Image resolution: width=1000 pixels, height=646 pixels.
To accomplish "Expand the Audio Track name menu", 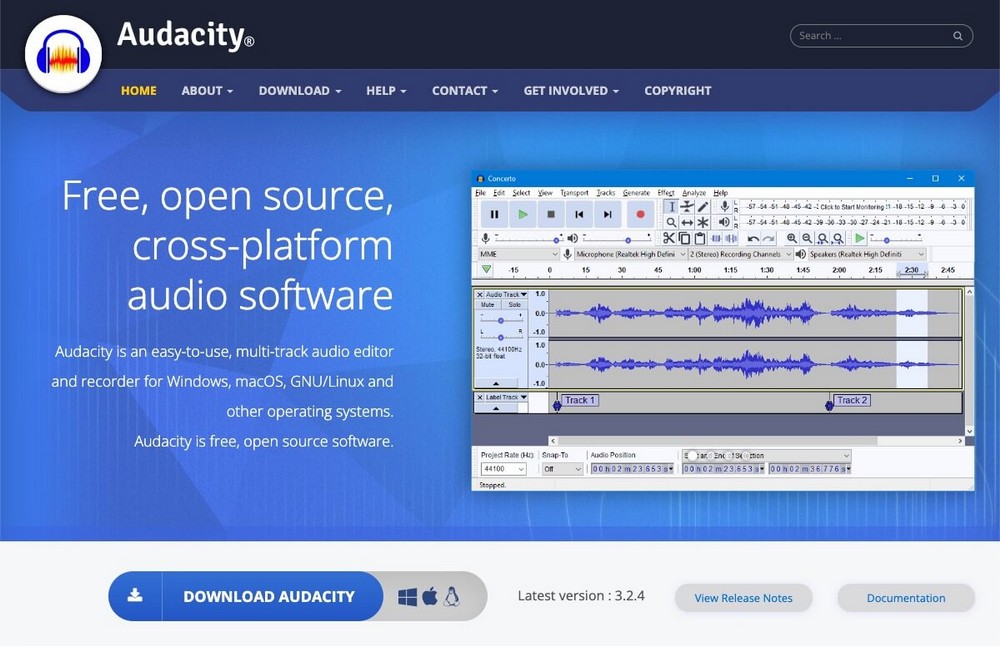I will (x=523, y=294).
